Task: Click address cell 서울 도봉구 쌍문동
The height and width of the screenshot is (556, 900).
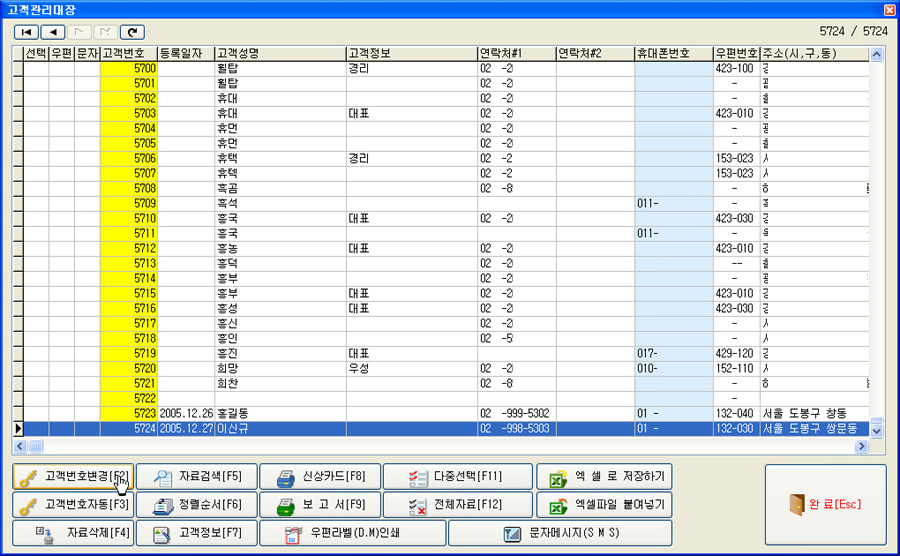Action: [815, 429]
